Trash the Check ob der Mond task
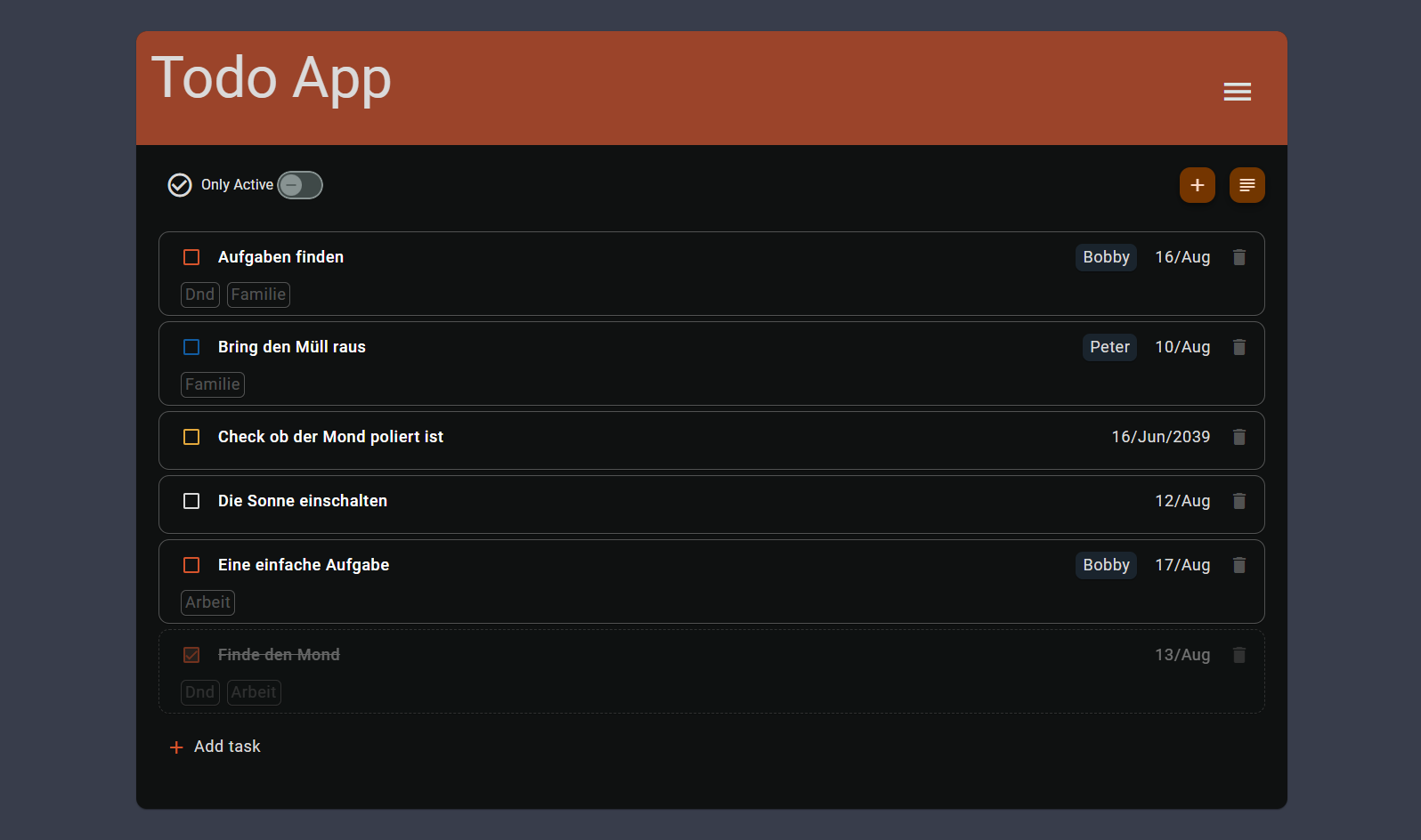 (x=1238, y=437)
